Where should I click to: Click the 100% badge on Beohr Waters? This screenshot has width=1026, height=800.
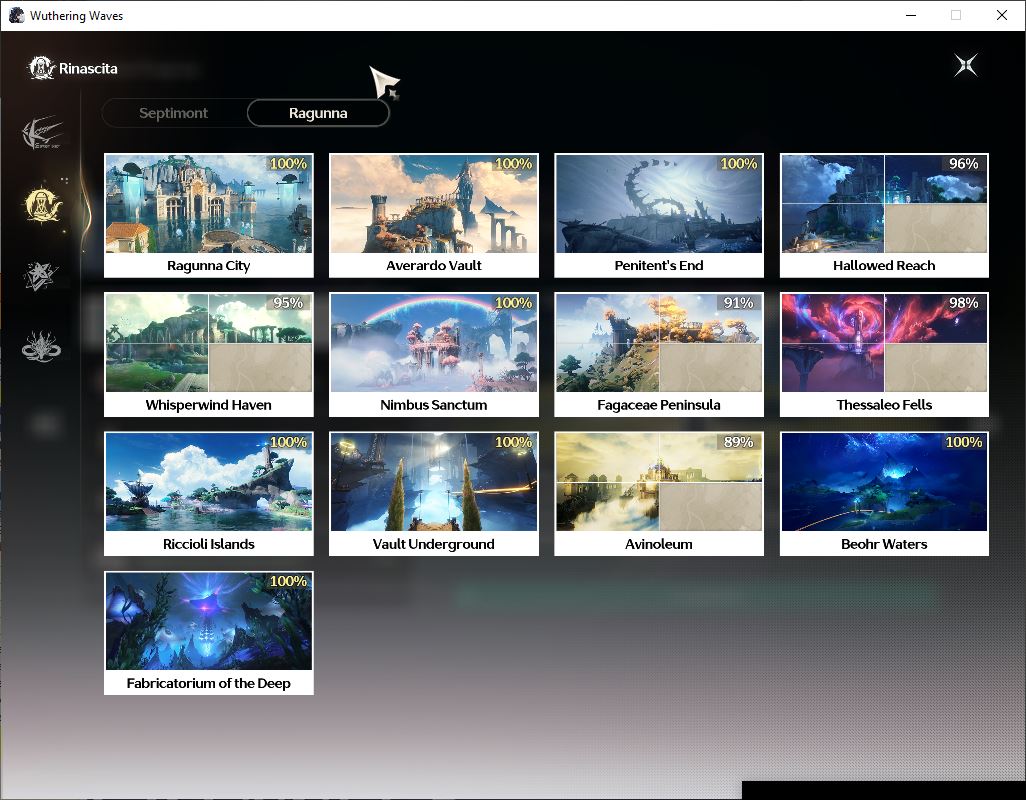coord(963,442)
